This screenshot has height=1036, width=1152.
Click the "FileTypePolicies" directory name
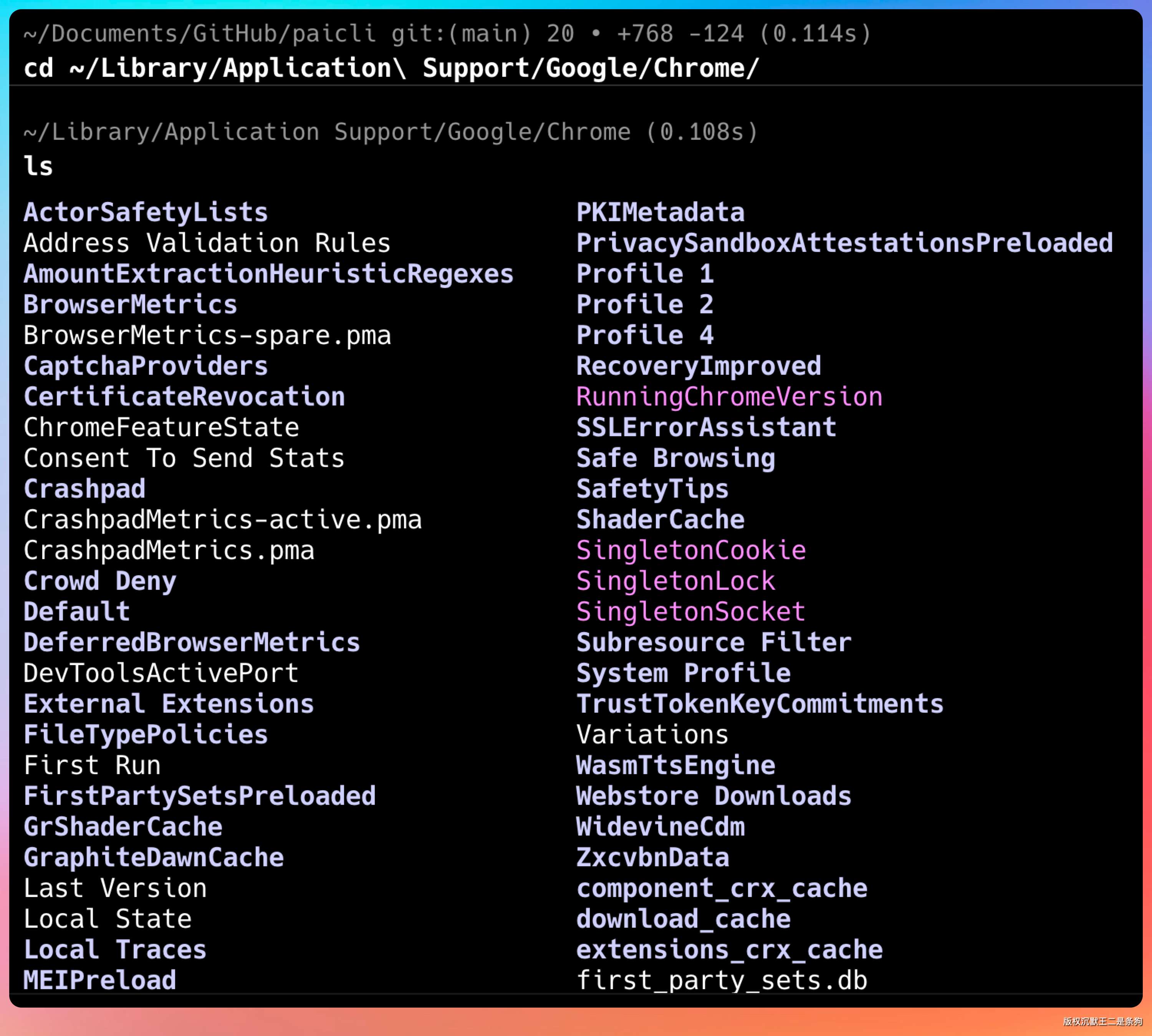[146, 735]
